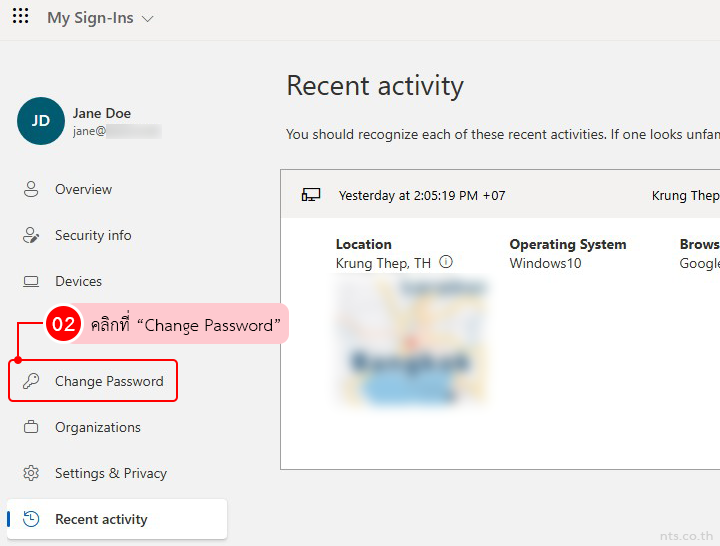Click the Security info icon
Screen dimensions: 720x546
[x=31, y=236]
